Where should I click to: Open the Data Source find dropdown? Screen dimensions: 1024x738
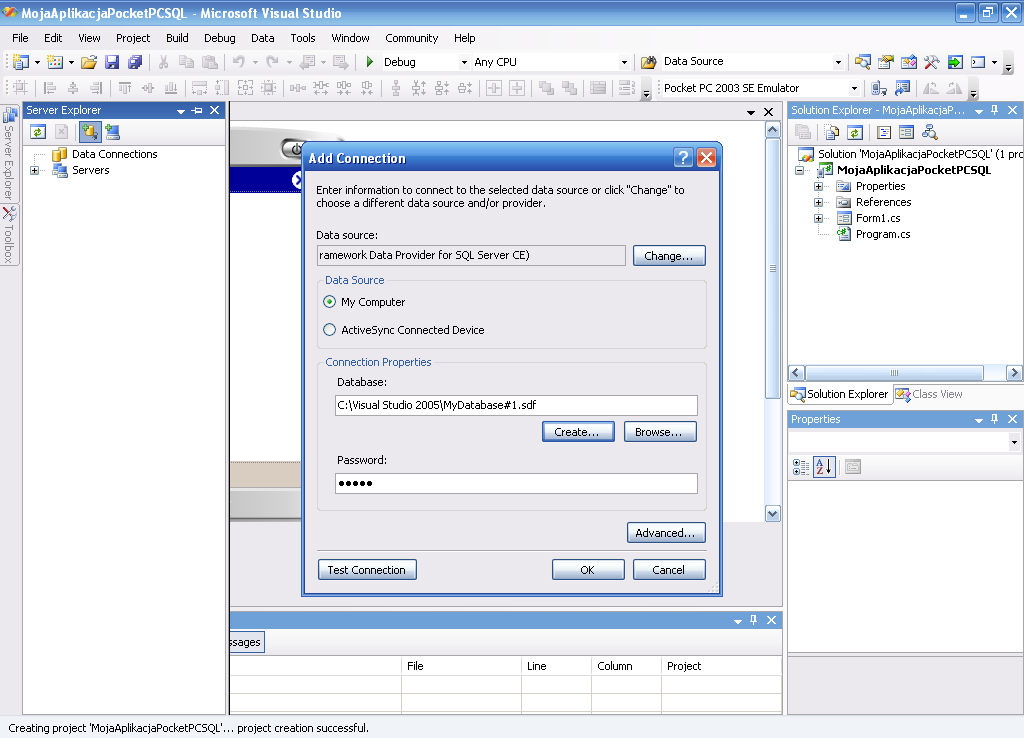[839, 63]
